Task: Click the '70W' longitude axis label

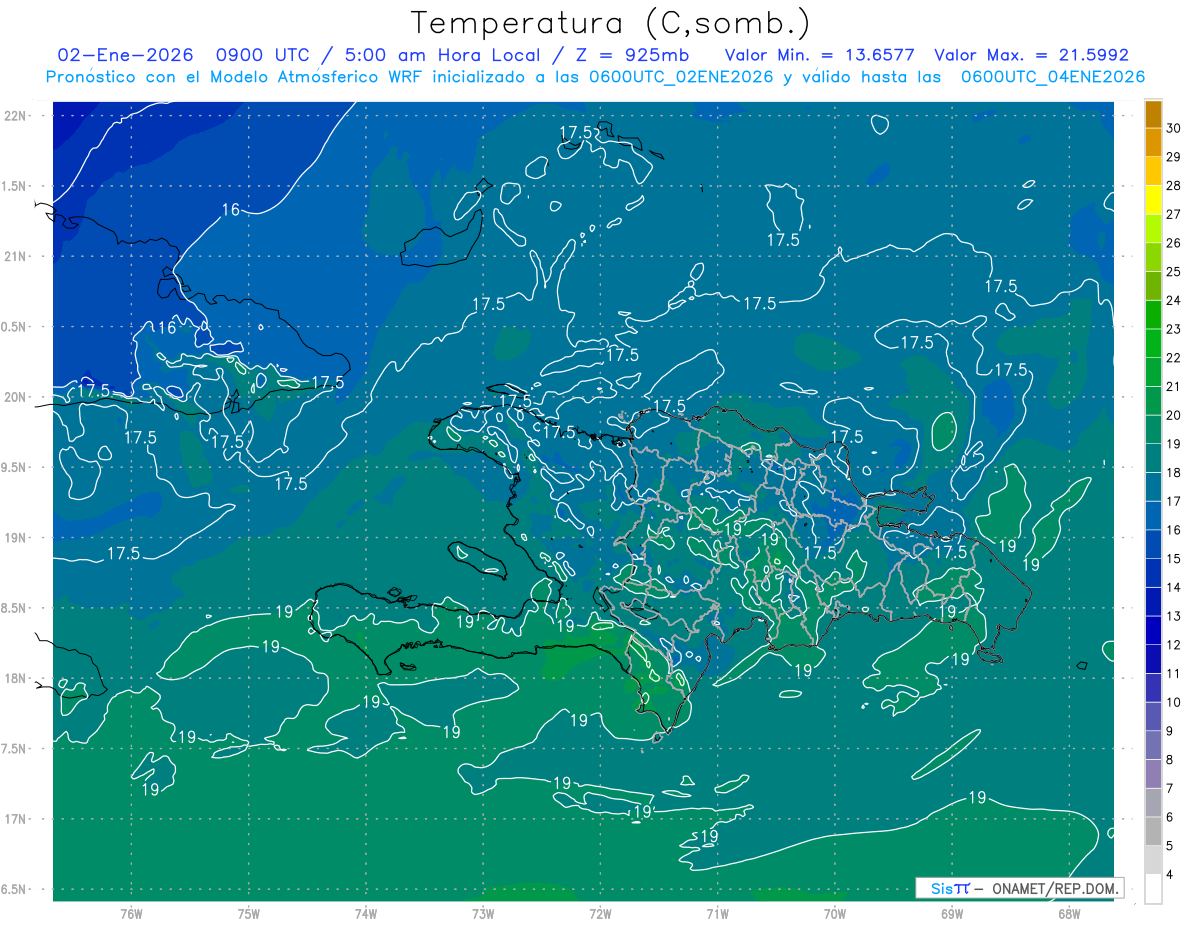Action: 835,914
